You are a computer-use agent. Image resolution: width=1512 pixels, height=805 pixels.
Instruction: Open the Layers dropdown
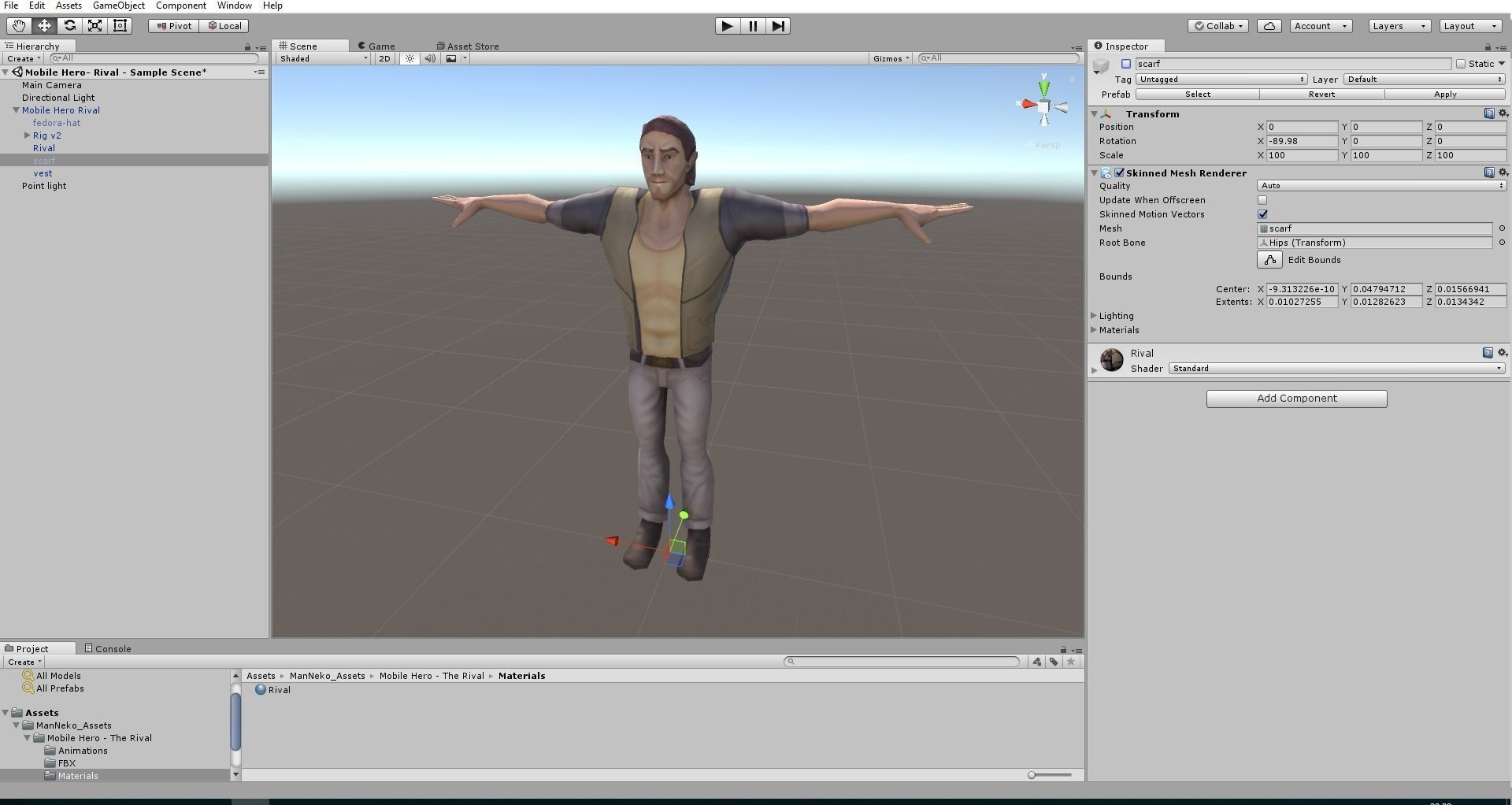[x=1399, y=26]
